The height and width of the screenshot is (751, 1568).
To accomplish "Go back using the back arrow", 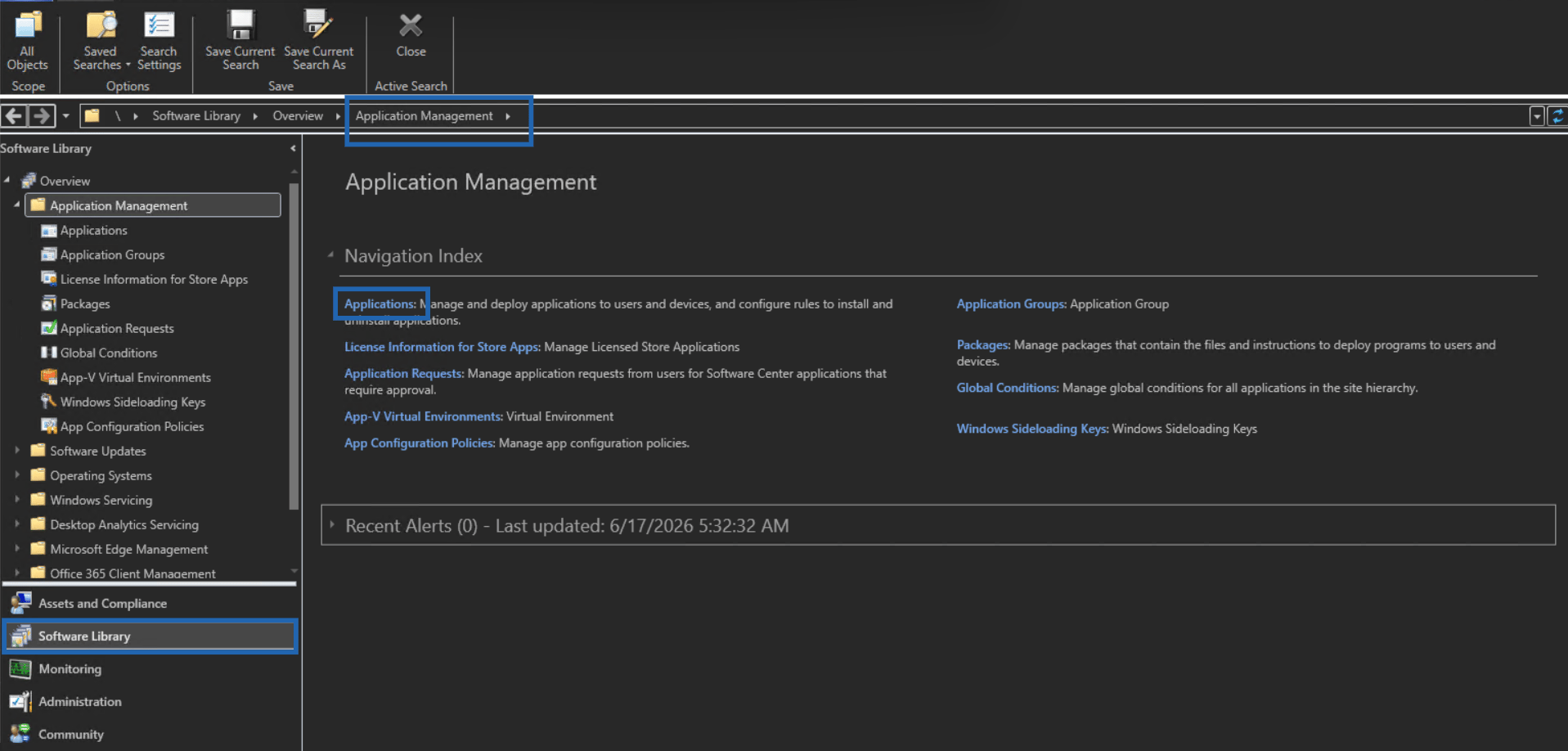I will pyautogui.click(x=14, y=116).
